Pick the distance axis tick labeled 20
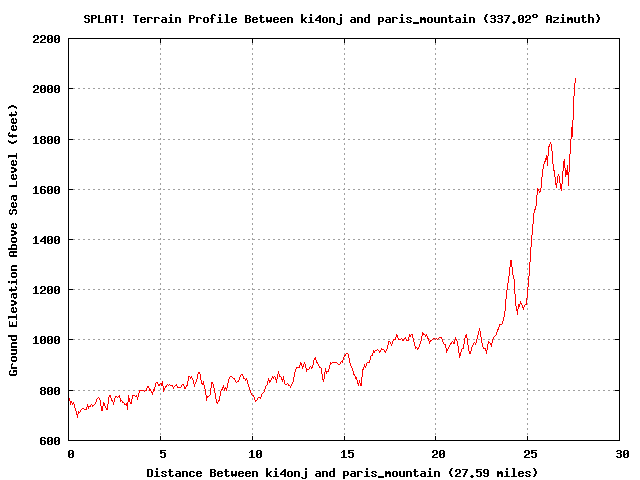This screenshot has width=640, height=480. pos(437,453)
